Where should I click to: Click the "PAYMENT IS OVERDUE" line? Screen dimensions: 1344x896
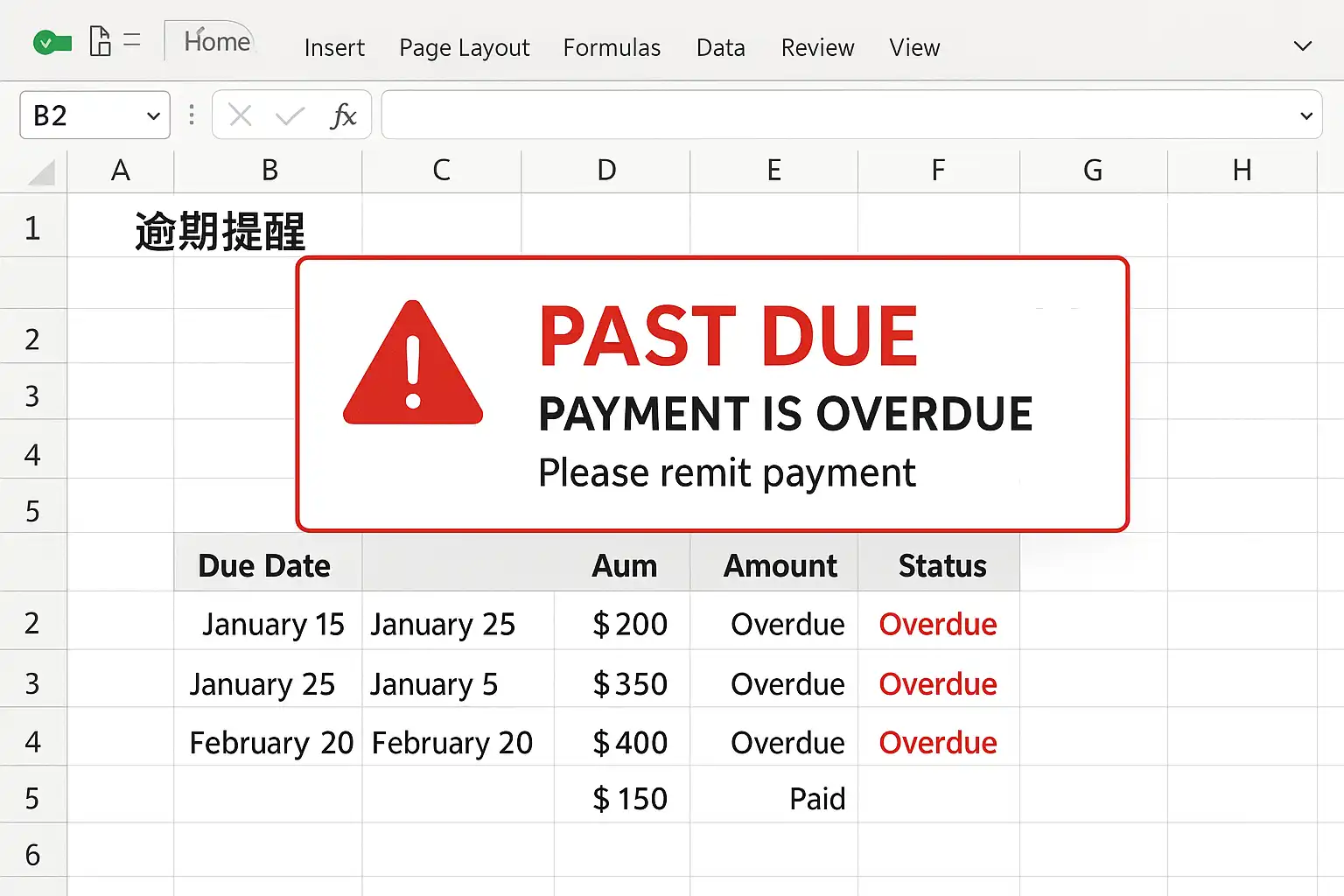[x=785, y=414]
